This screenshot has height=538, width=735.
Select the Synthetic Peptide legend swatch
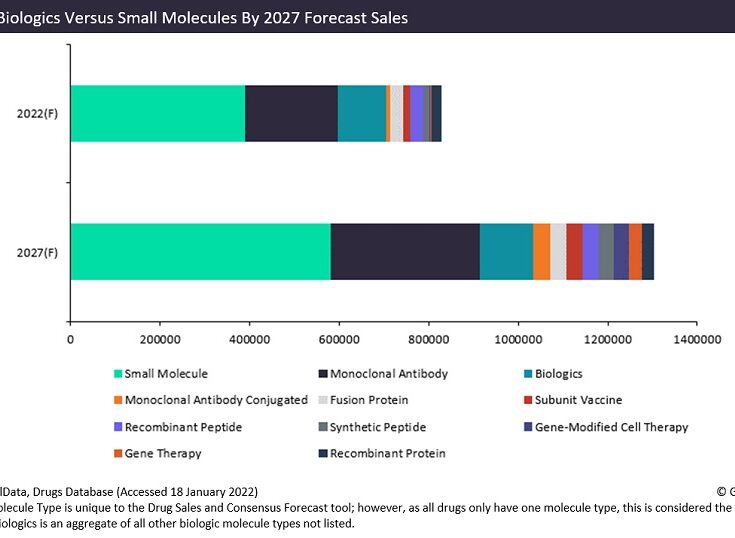322,427
